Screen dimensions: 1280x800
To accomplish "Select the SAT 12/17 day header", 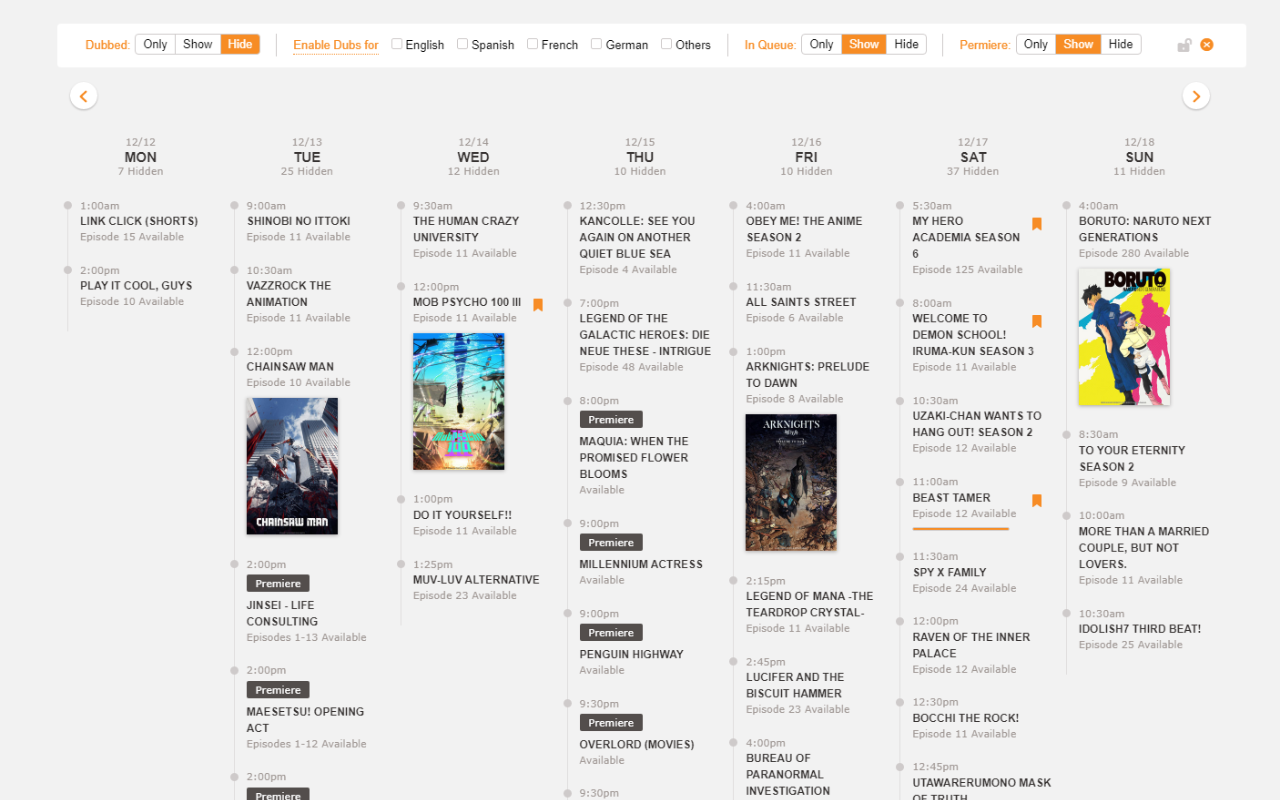I will pyautogui.click(x=972, y=157).
